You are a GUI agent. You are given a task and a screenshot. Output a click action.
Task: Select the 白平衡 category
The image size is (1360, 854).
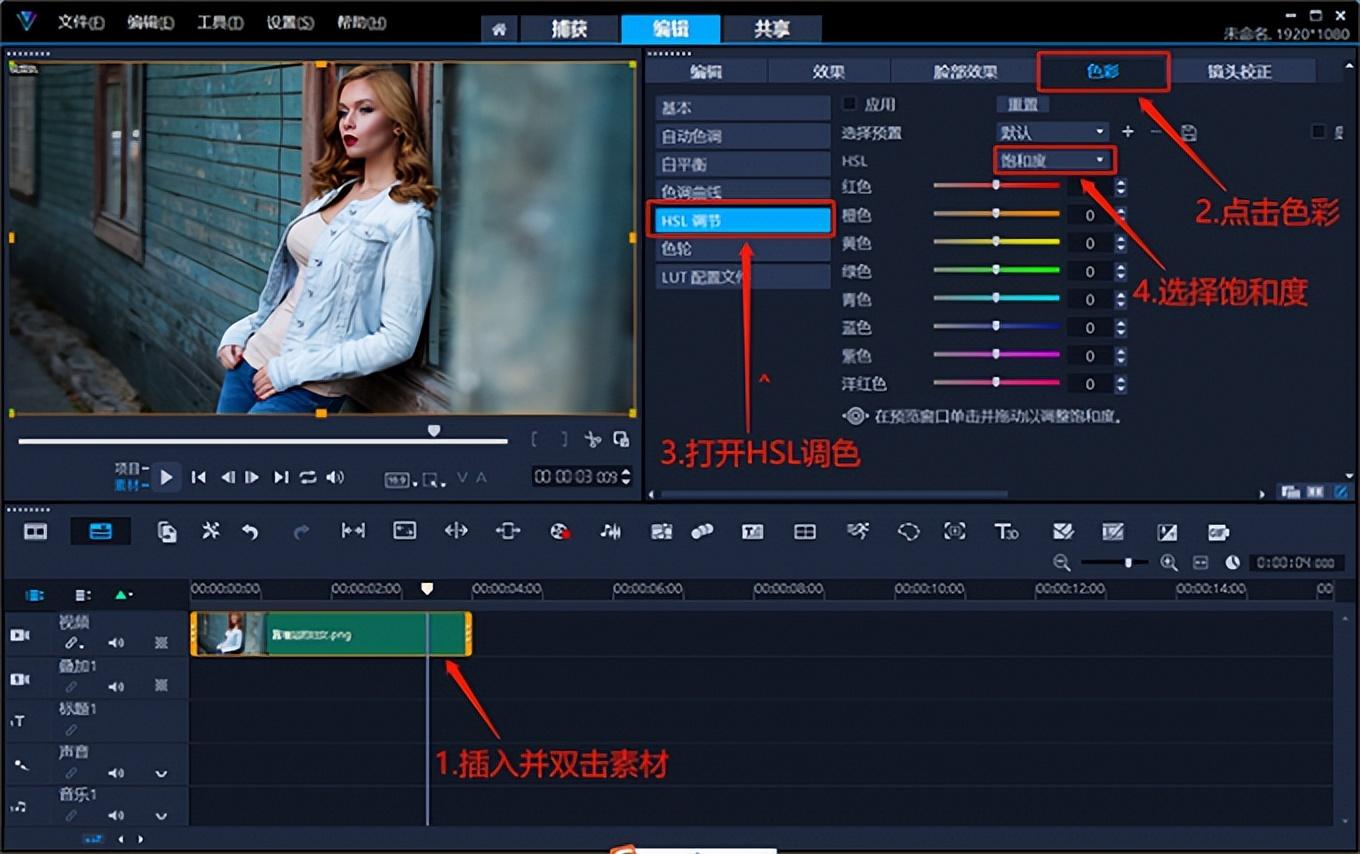tap(743, 164)
